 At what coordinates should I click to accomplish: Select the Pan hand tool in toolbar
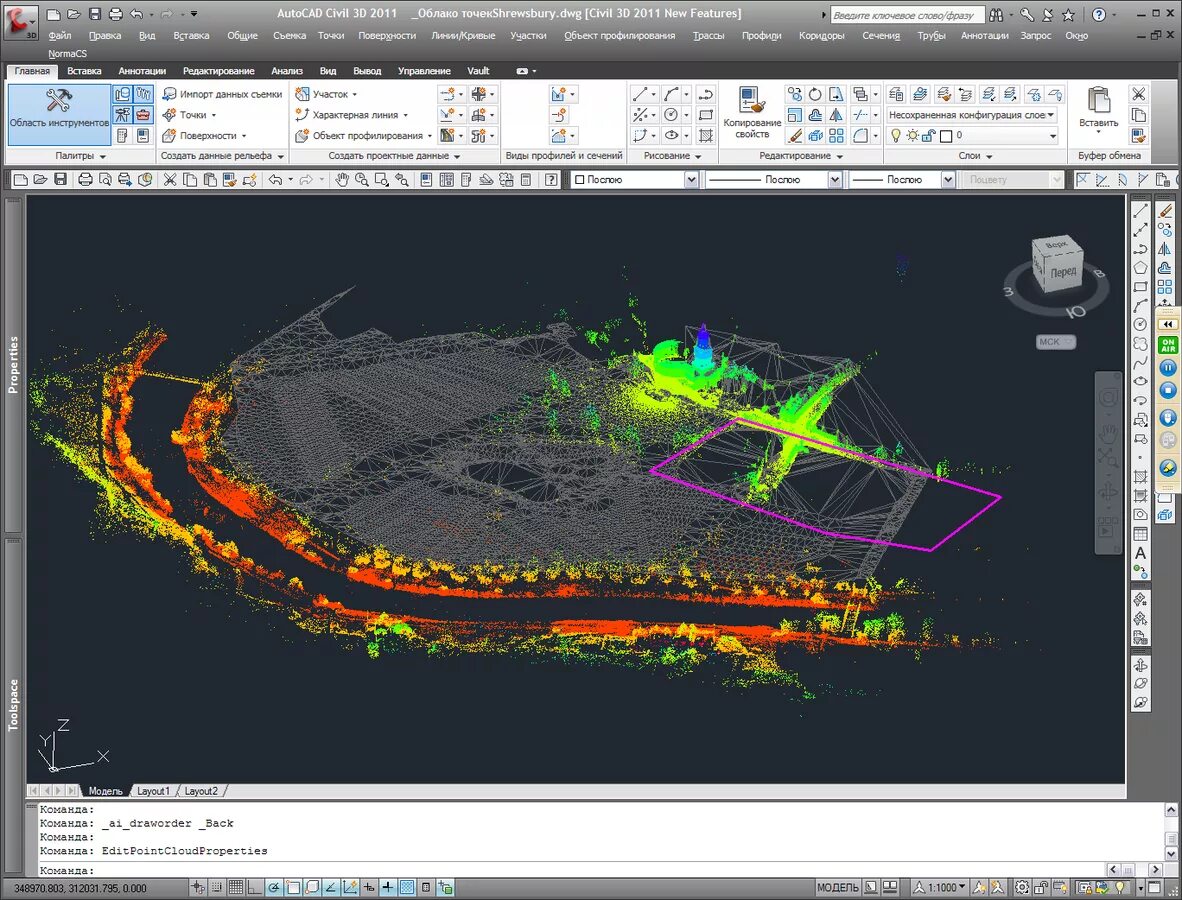[x=342, y=179]
